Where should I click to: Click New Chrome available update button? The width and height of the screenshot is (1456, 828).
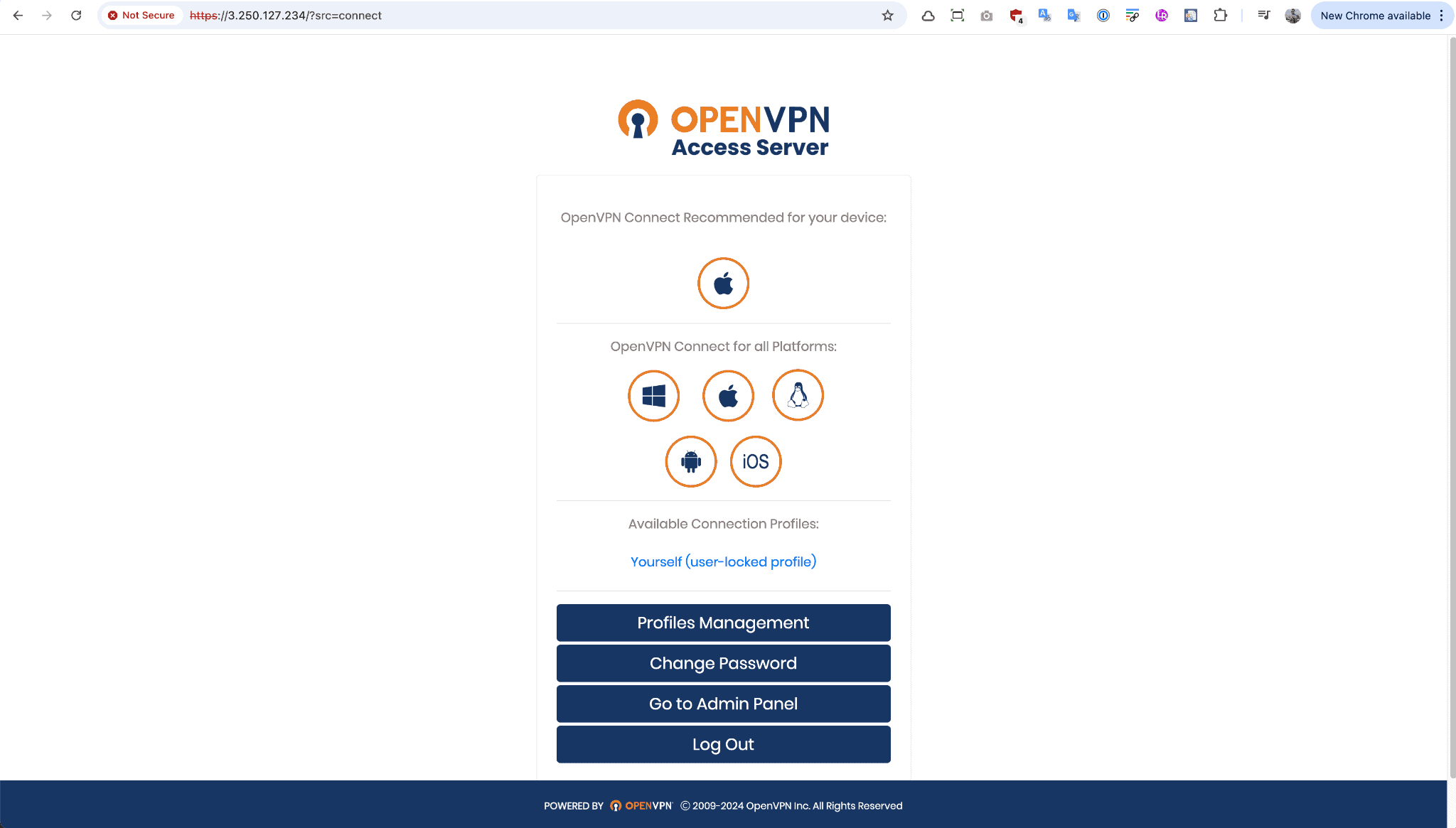click(1375, 15)
